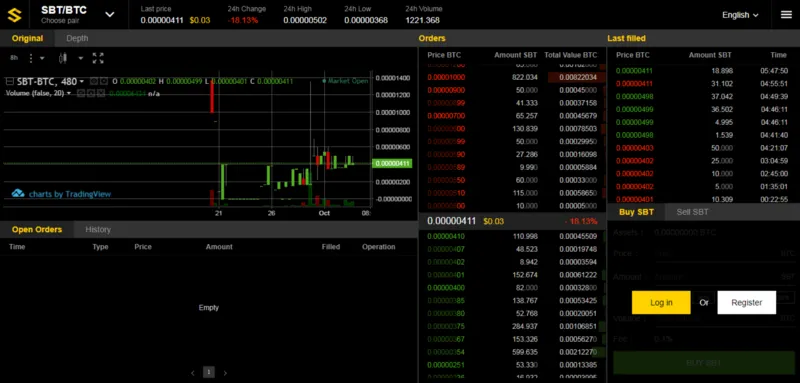Click the TradingView cloud logo

click(18, 194)
